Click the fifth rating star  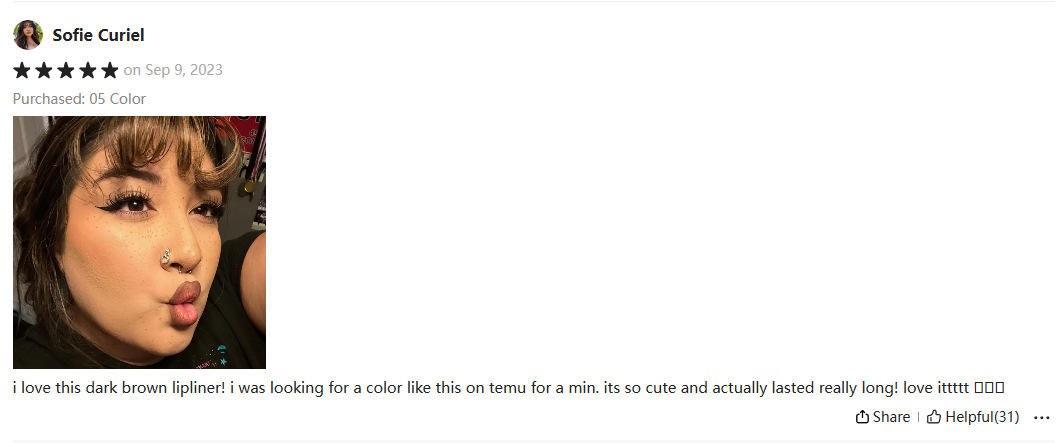click(110, 70)
